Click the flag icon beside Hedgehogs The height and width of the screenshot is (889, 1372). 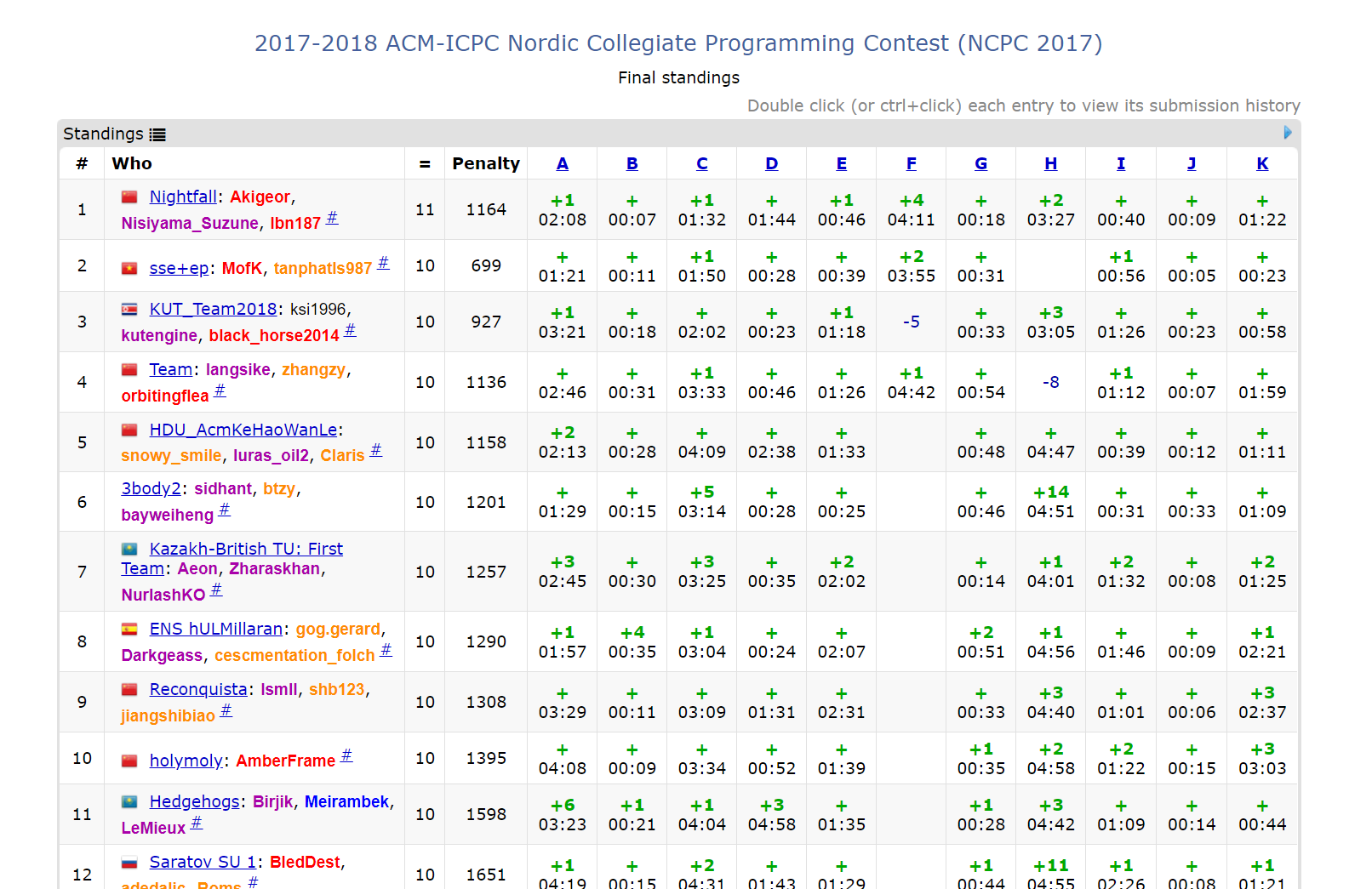click(x=129, y=802)
